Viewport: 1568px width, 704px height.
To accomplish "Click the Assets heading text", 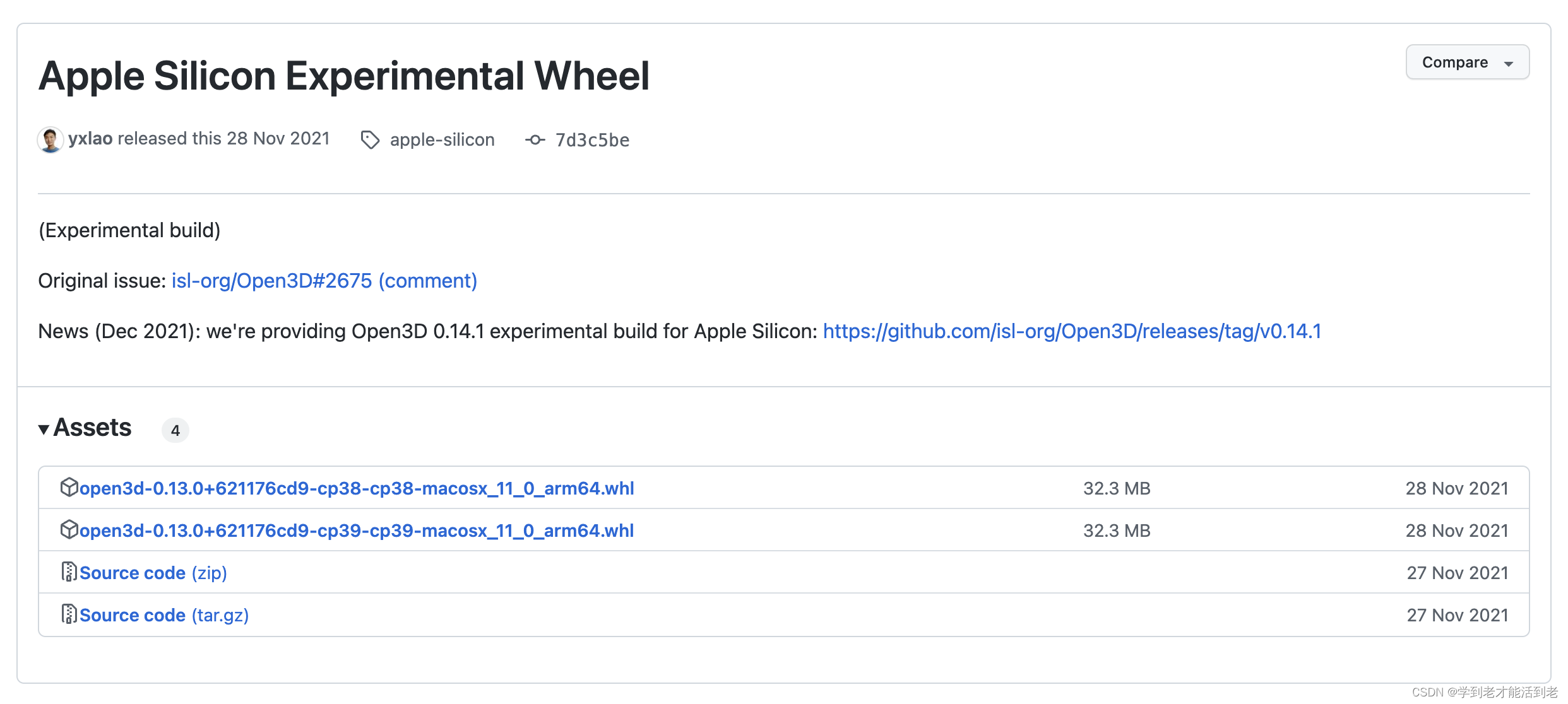I will coord(92,428).
